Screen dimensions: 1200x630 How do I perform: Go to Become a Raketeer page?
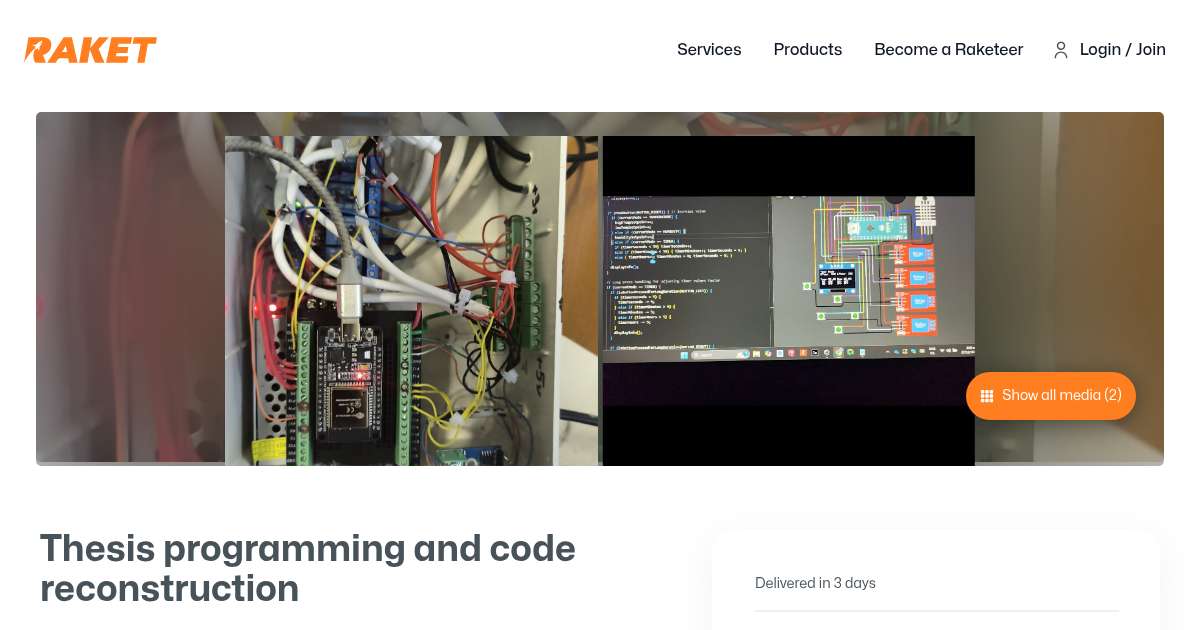click(948, 49)
